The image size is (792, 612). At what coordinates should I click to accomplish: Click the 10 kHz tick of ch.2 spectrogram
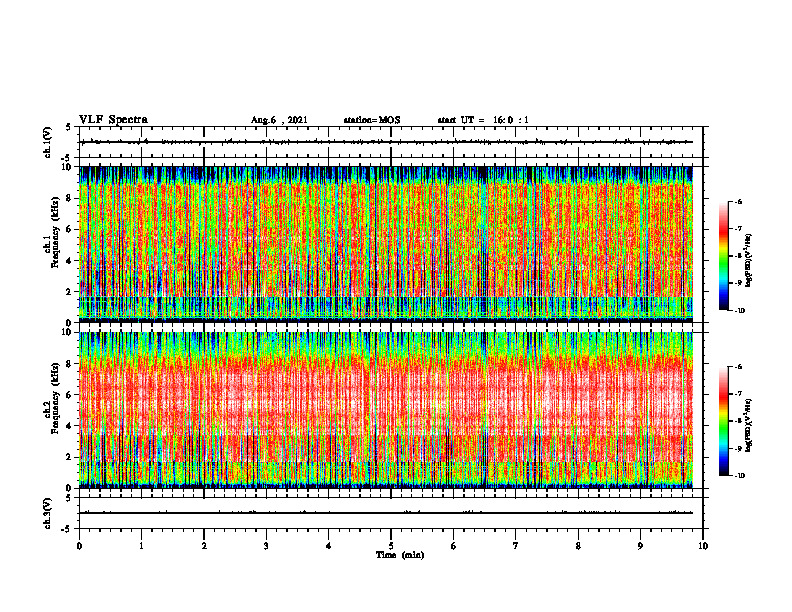(x=67, y=332)
